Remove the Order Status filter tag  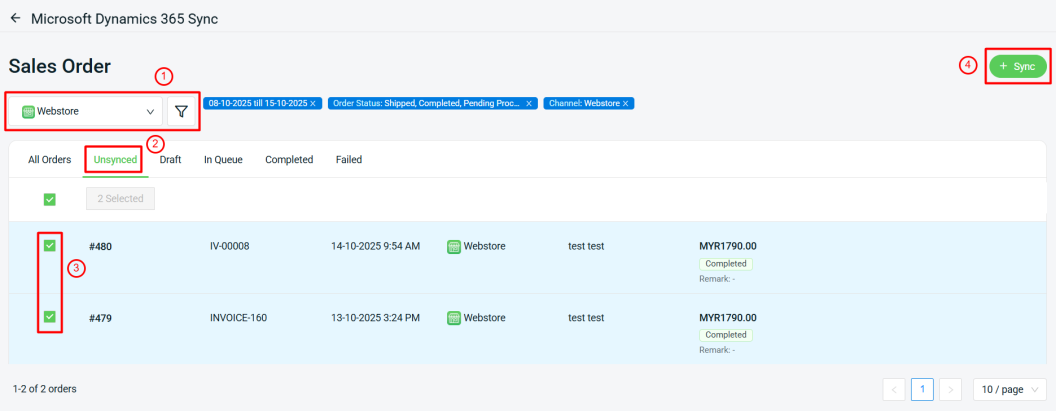point(529,103)
